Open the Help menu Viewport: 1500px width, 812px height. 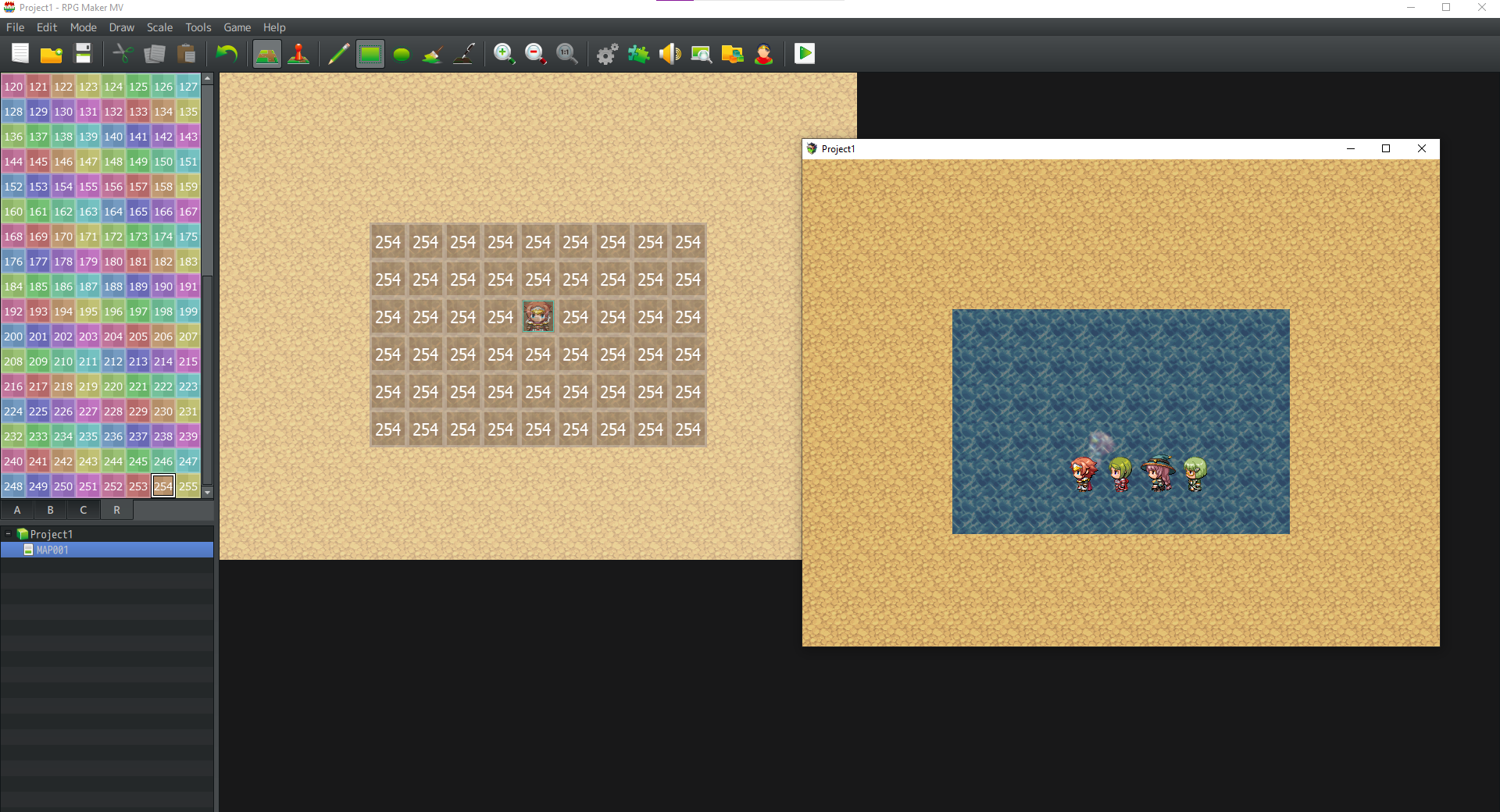pos(274,27)
